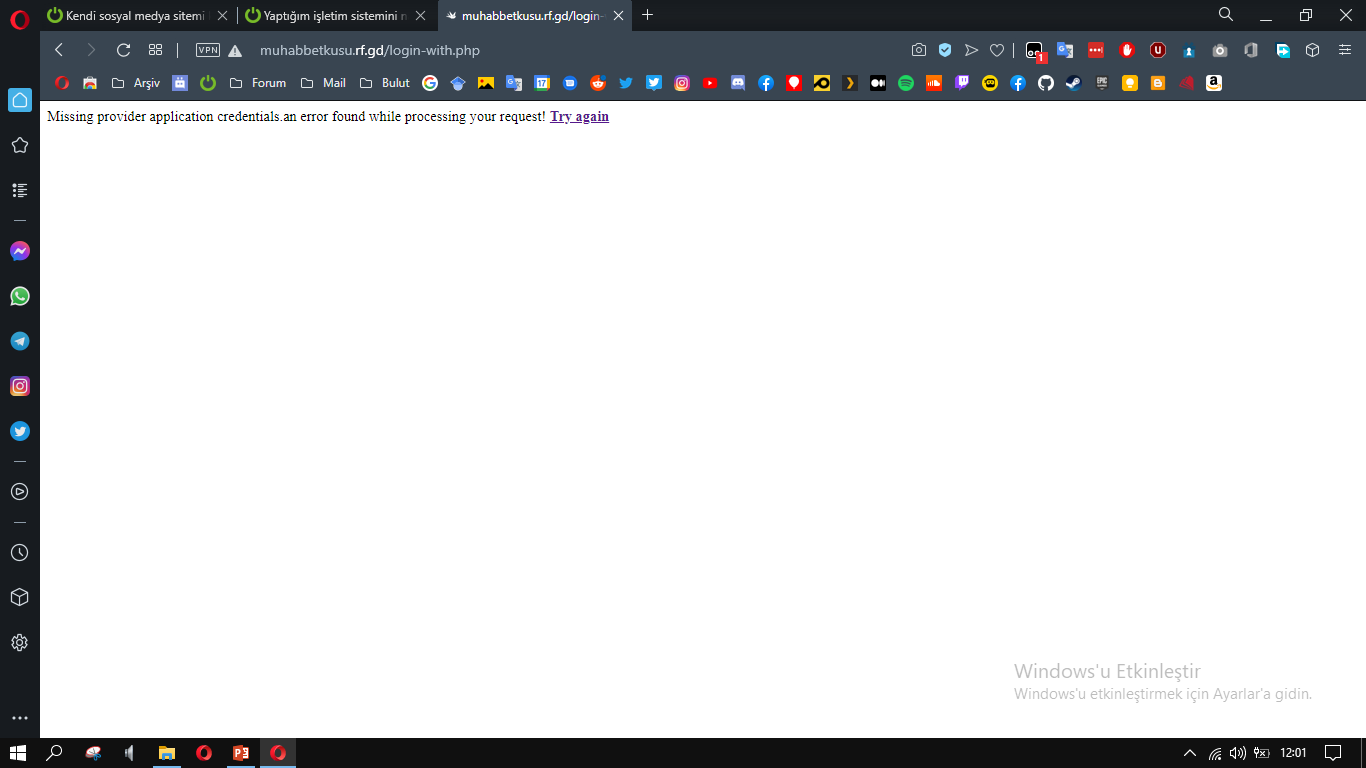Open the Bulut bookmarks folder
Screen dimensions: 1366x768
(x=384, y=83)
